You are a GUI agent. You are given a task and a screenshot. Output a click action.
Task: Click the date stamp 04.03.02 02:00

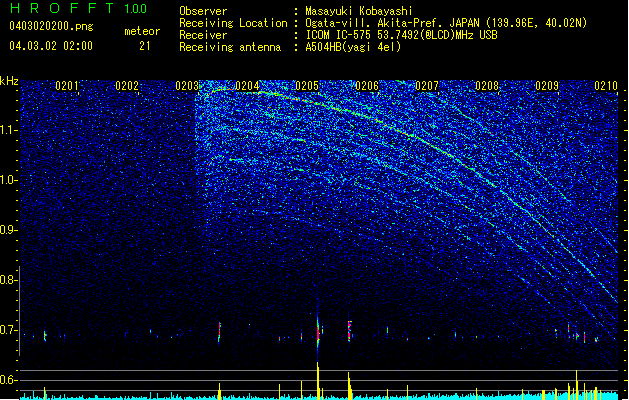[51, 46]
